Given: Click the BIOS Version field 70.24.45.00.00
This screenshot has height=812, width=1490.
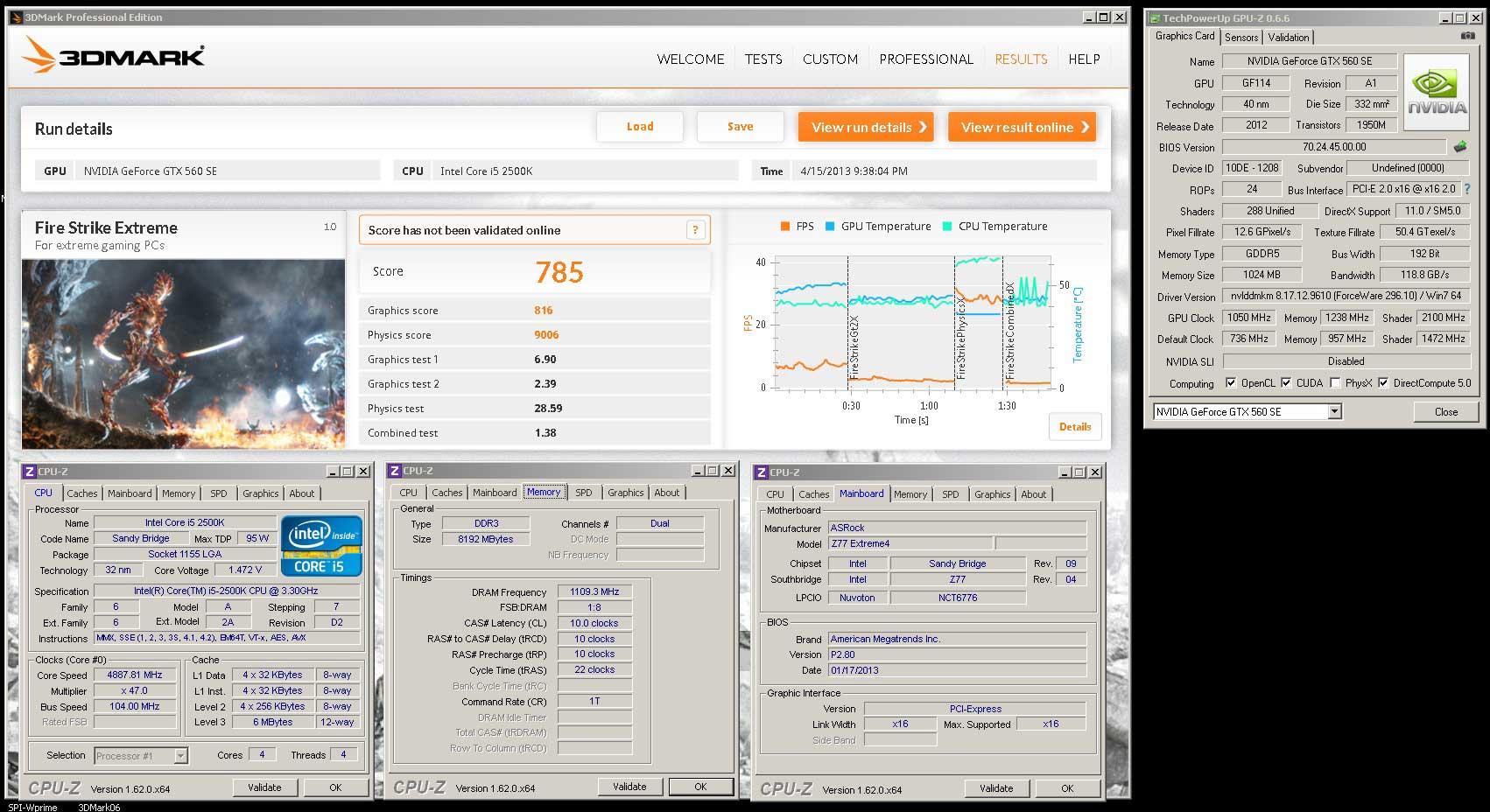Looking at the screenshot, I should [1334, 147].
